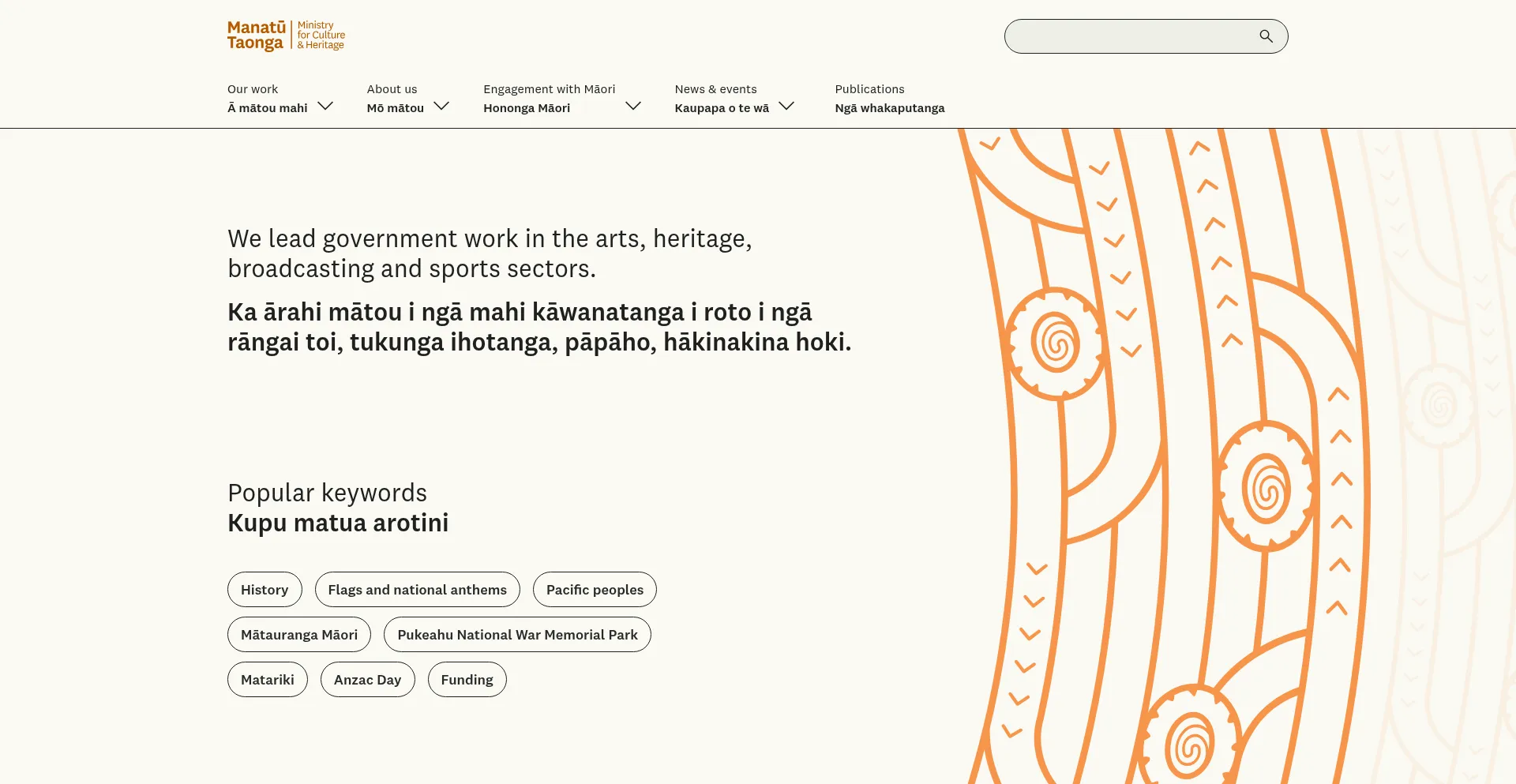
Task: Open Pukeahu National War Memorial Park keyword
Action: [x=517, y=635]
